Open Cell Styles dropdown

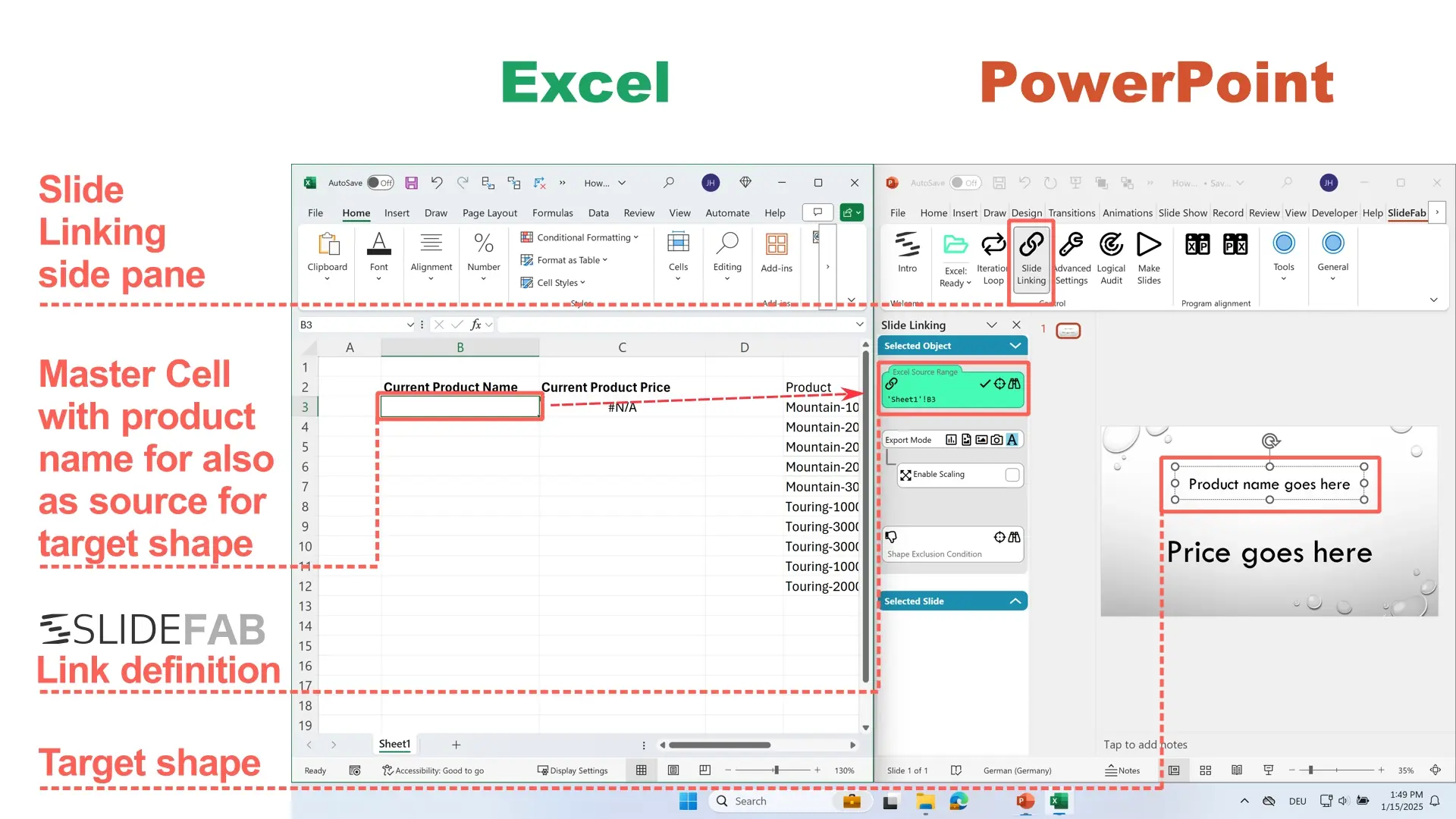pos(554,283)
